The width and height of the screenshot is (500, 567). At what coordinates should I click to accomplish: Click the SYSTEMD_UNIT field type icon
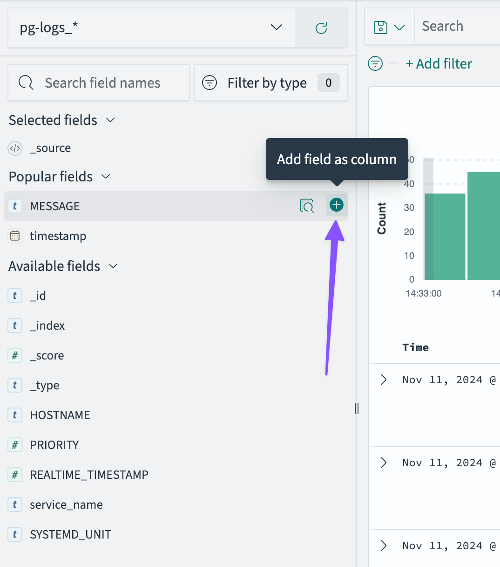pyautogui.click(x=15, y=534)
